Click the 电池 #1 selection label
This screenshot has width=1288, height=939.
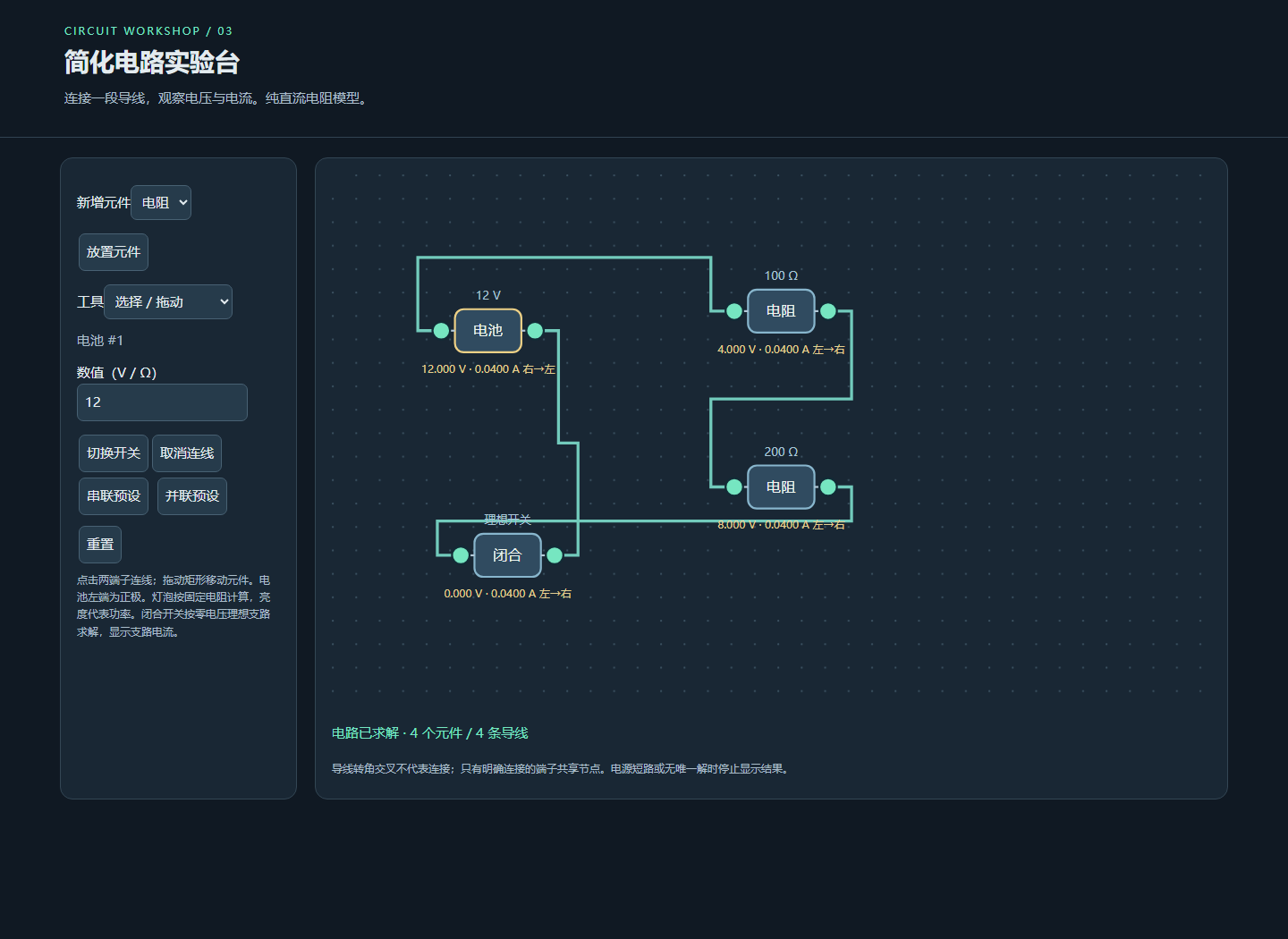pyautogui.click(x=100, y=341)
